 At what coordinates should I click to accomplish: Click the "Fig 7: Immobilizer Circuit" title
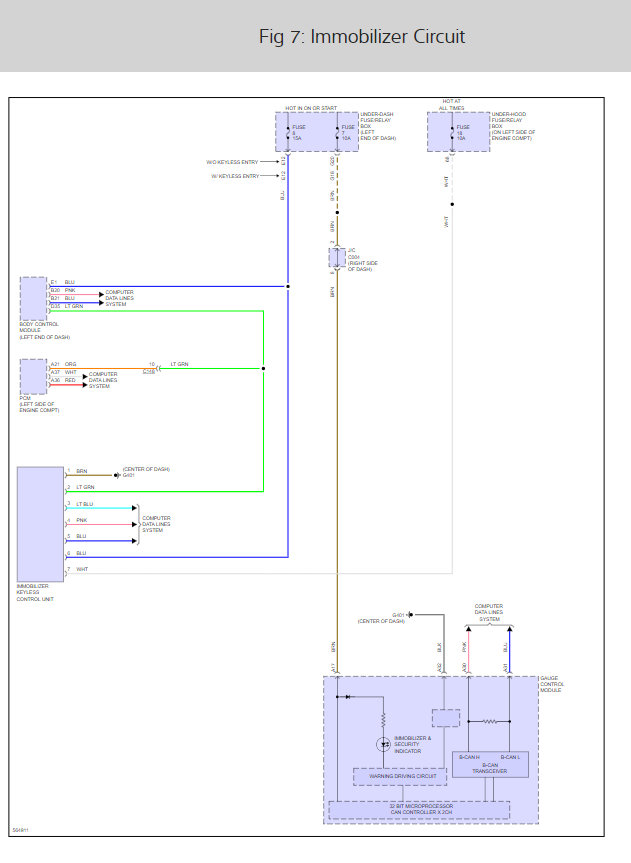point(362,37)
